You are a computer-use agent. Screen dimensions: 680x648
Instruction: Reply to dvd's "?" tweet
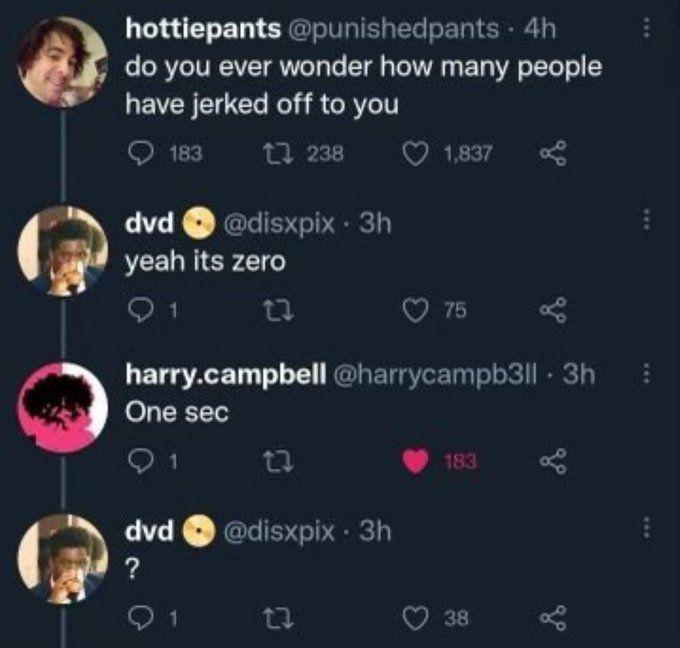tap(142, 618)
